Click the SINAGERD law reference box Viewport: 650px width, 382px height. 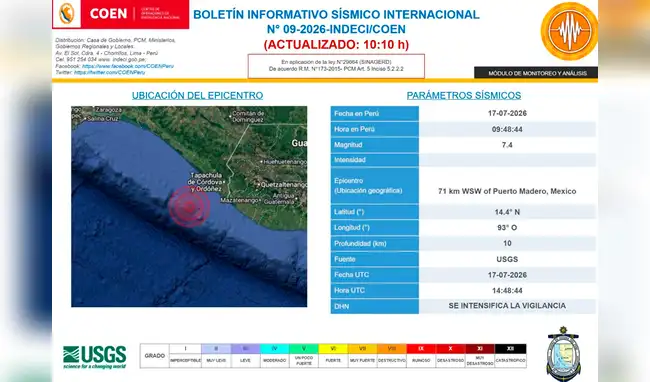(x=336, y=66)
